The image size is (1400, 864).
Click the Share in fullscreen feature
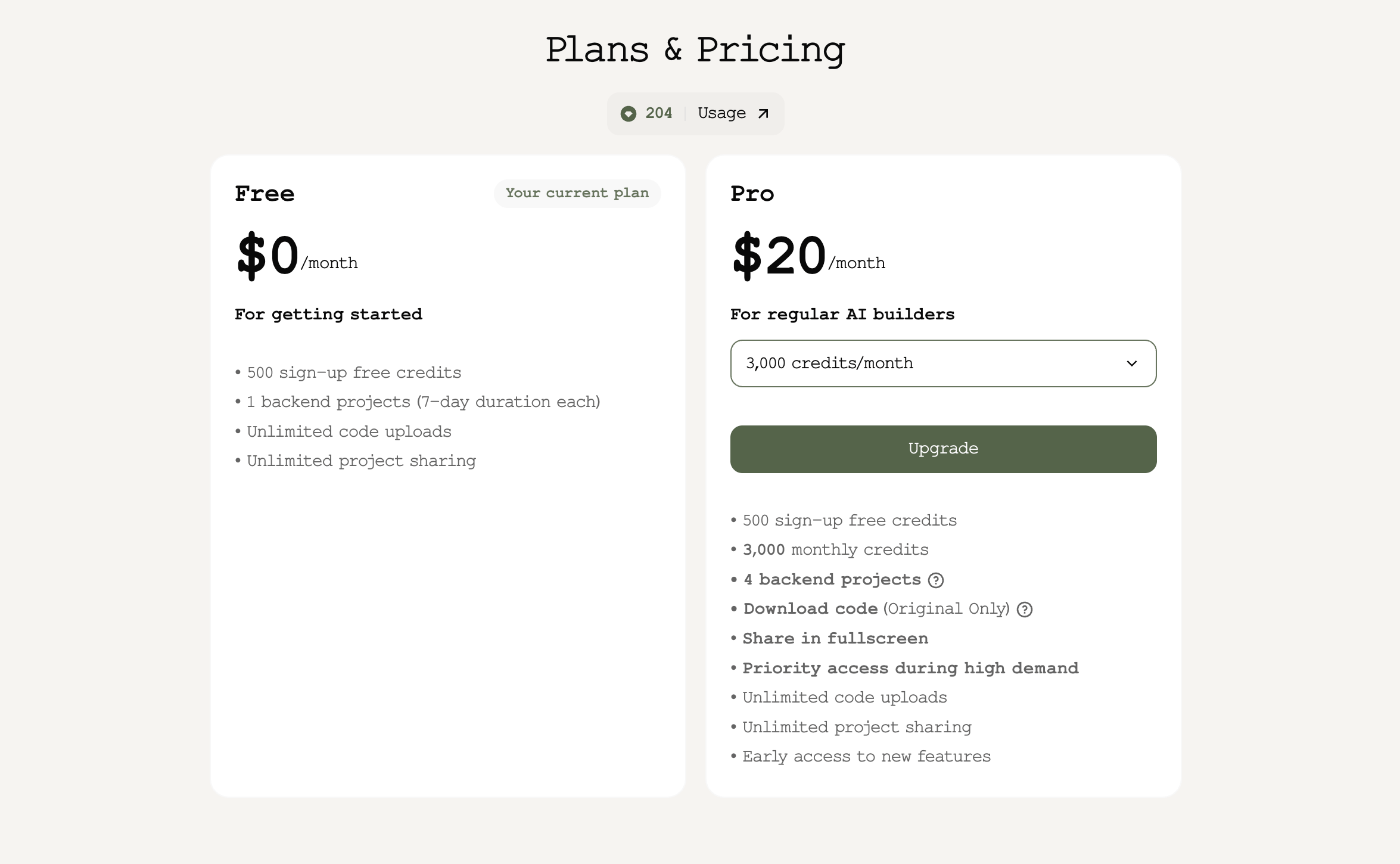coord(835,638)
